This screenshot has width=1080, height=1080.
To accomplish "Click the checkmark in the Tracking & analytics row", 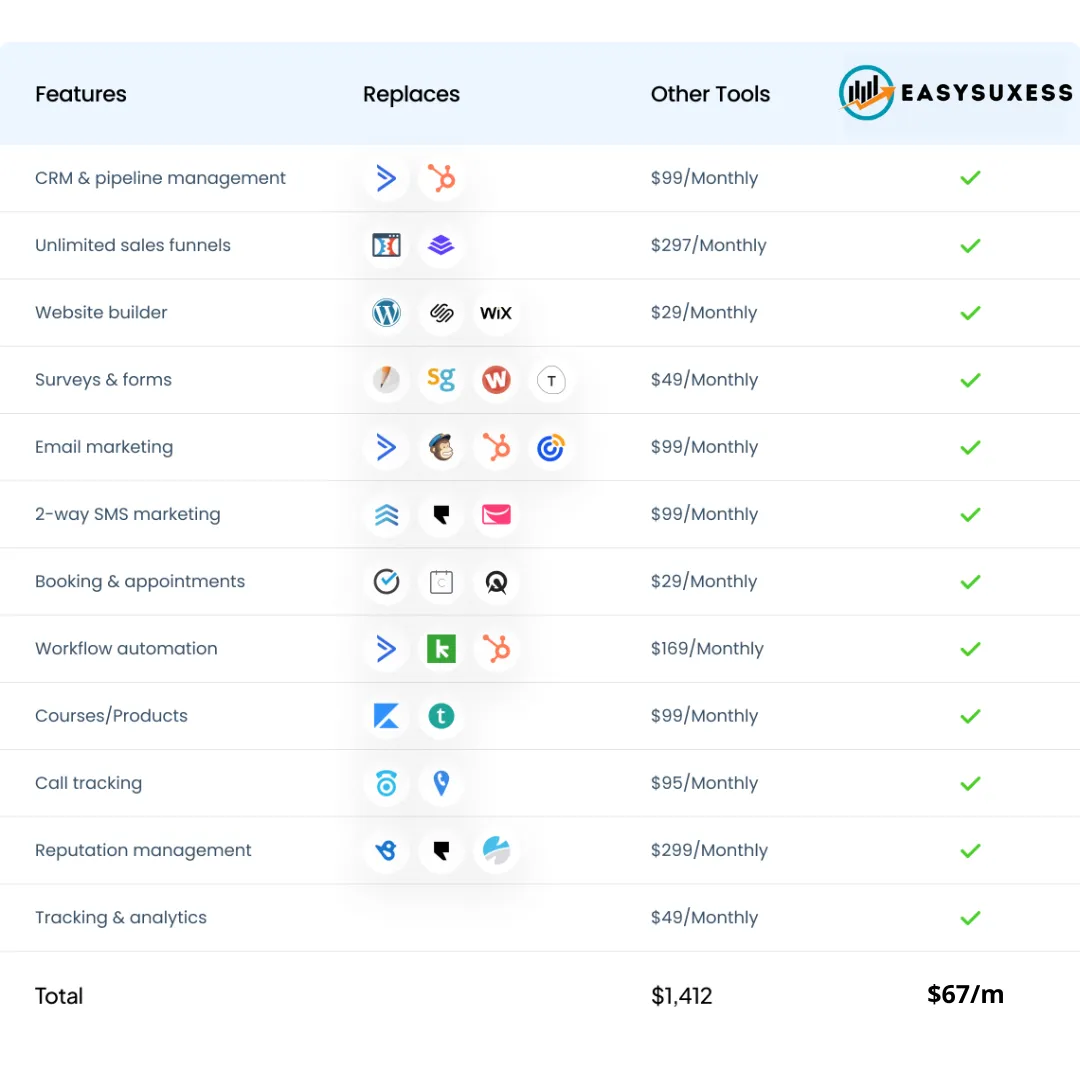I will click(970, 917).
